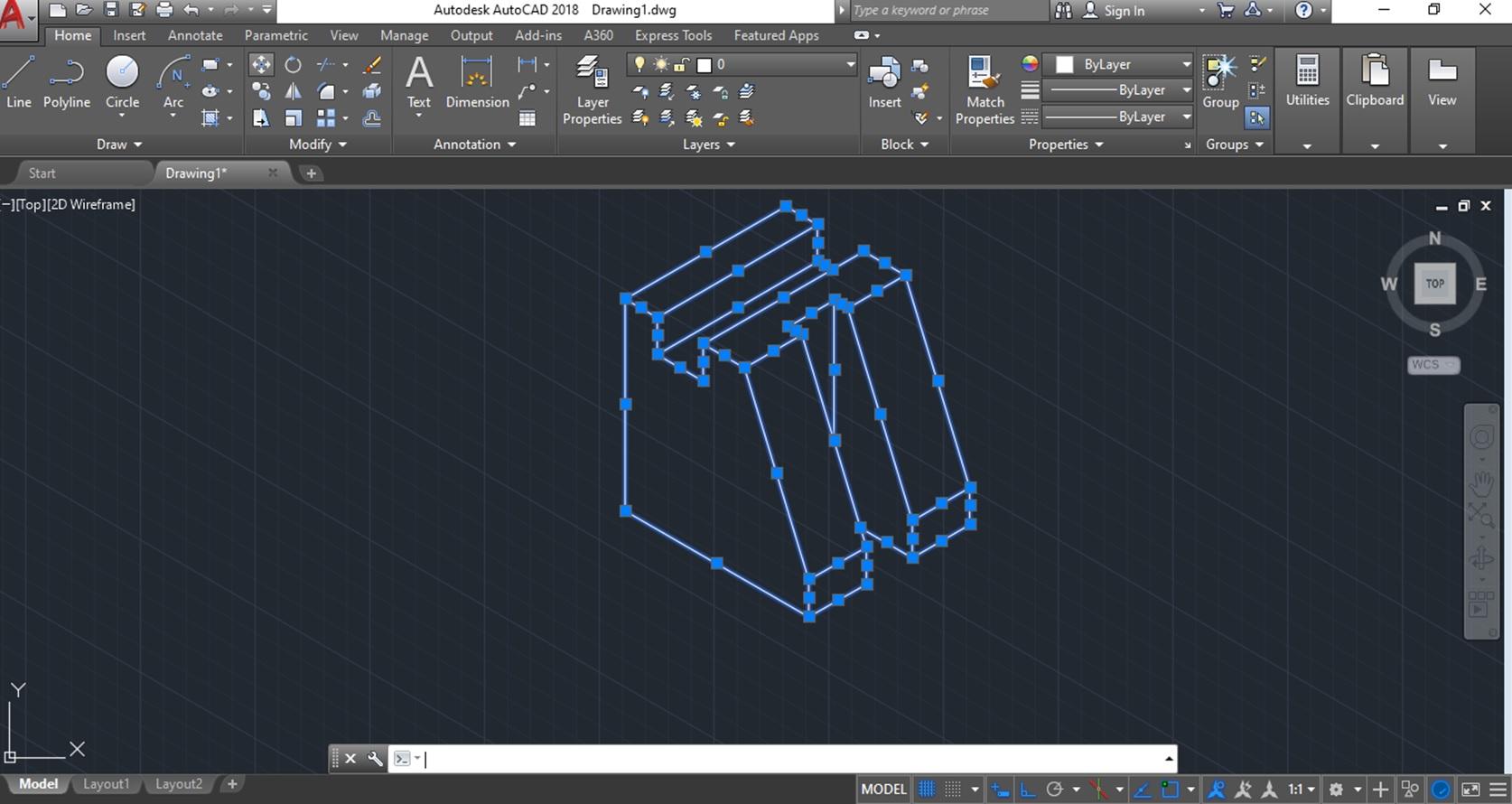Image resolution: width=1512 pixels, height=804 pixels.
Task: Open the layer selection dropdown
Action: click(849, 65)
